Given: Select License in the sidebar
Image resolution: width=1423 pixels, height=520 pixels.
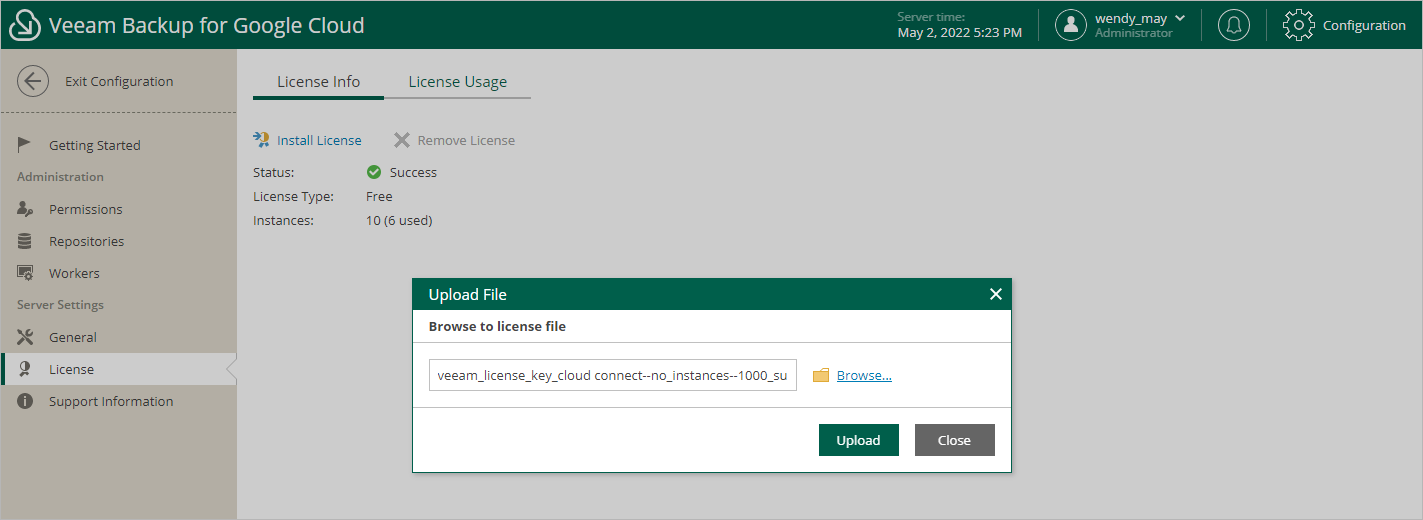Looking at the screenshot, I should [x=118, y=369].
